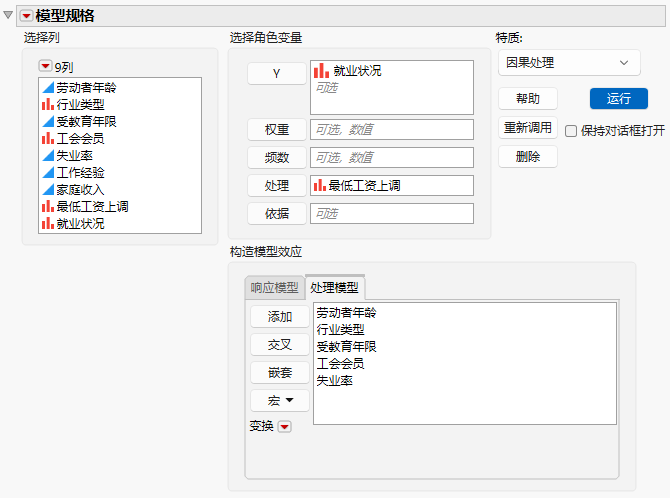Click the 处理 role button
Viewport: 670px width, 498px height.
click(x=276, y=186)
